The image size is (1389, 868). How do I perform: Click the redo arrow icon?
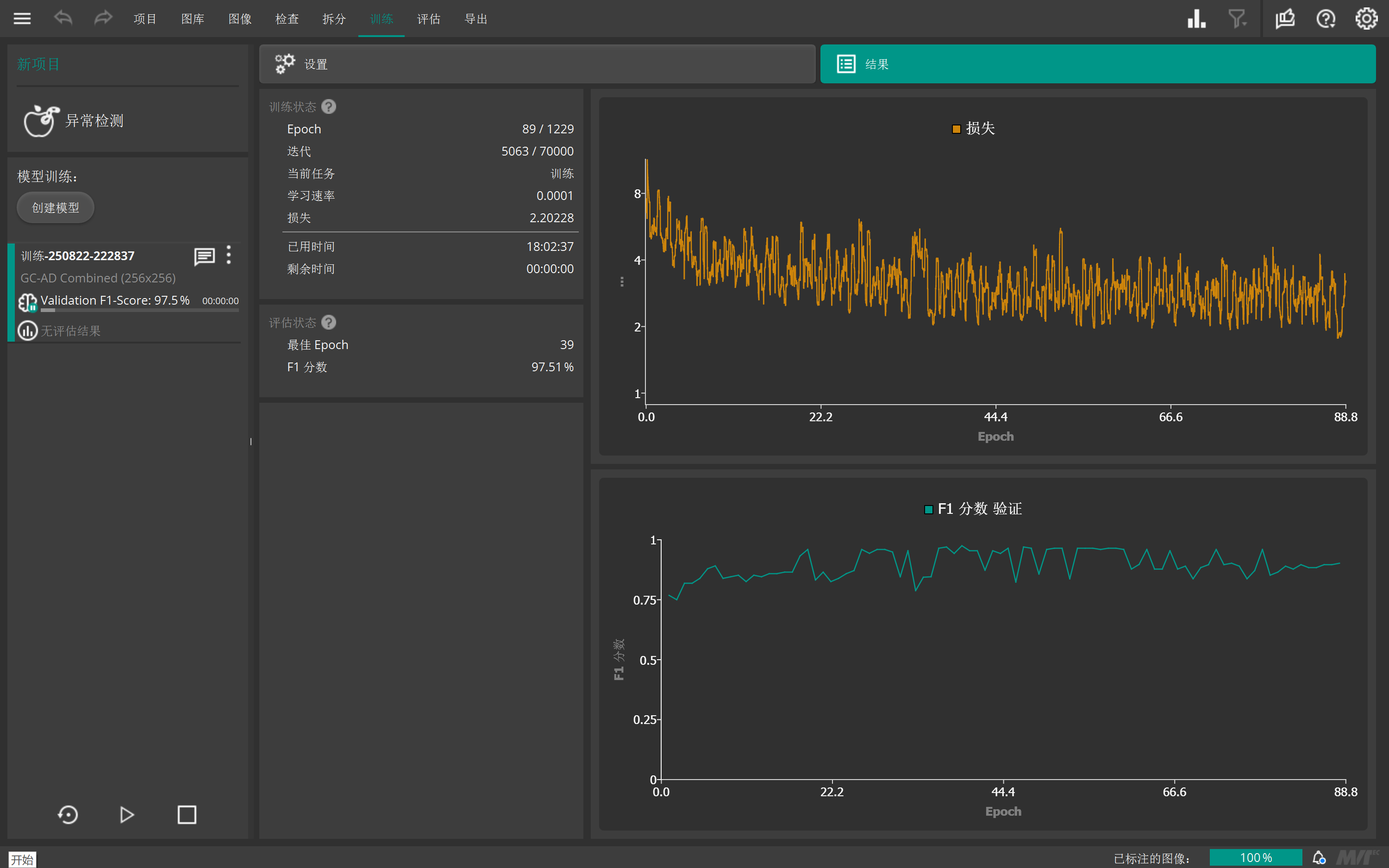[x=103, y=19]
